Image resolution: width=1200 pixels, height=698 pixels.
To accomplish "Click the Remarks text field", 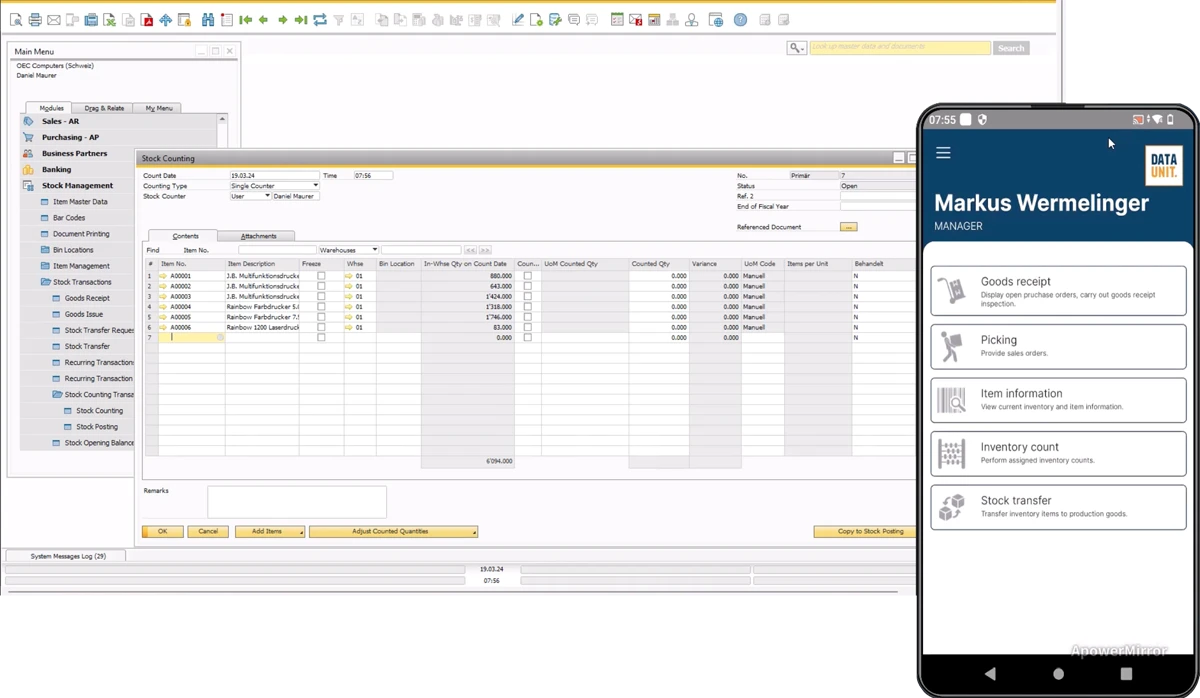I will (296, 502).
